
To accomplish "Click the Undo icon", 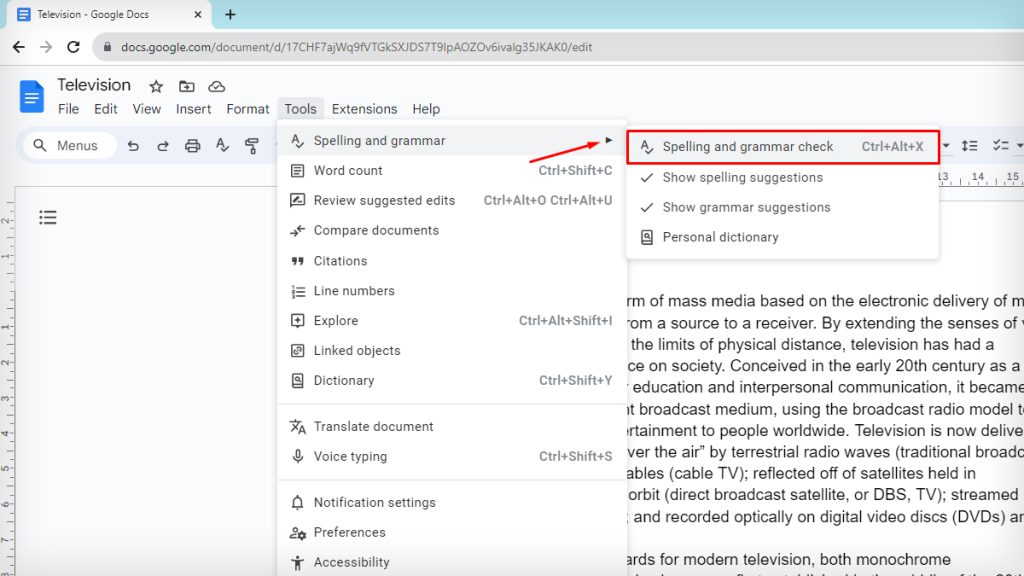I will 135,145.
